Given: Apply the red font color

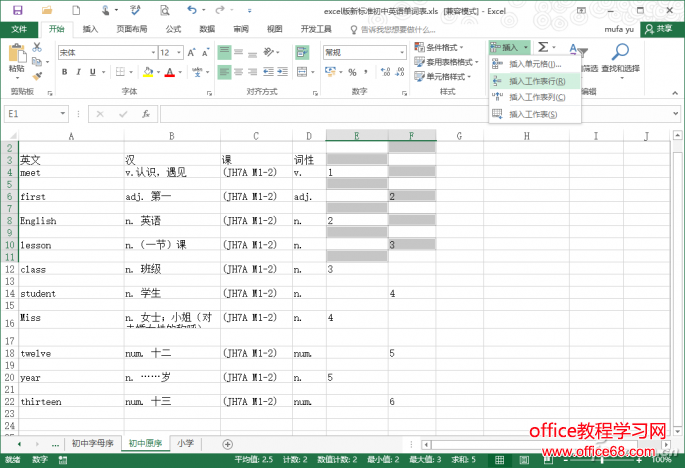Looking at the screenshot, I should tap(170, 72).
